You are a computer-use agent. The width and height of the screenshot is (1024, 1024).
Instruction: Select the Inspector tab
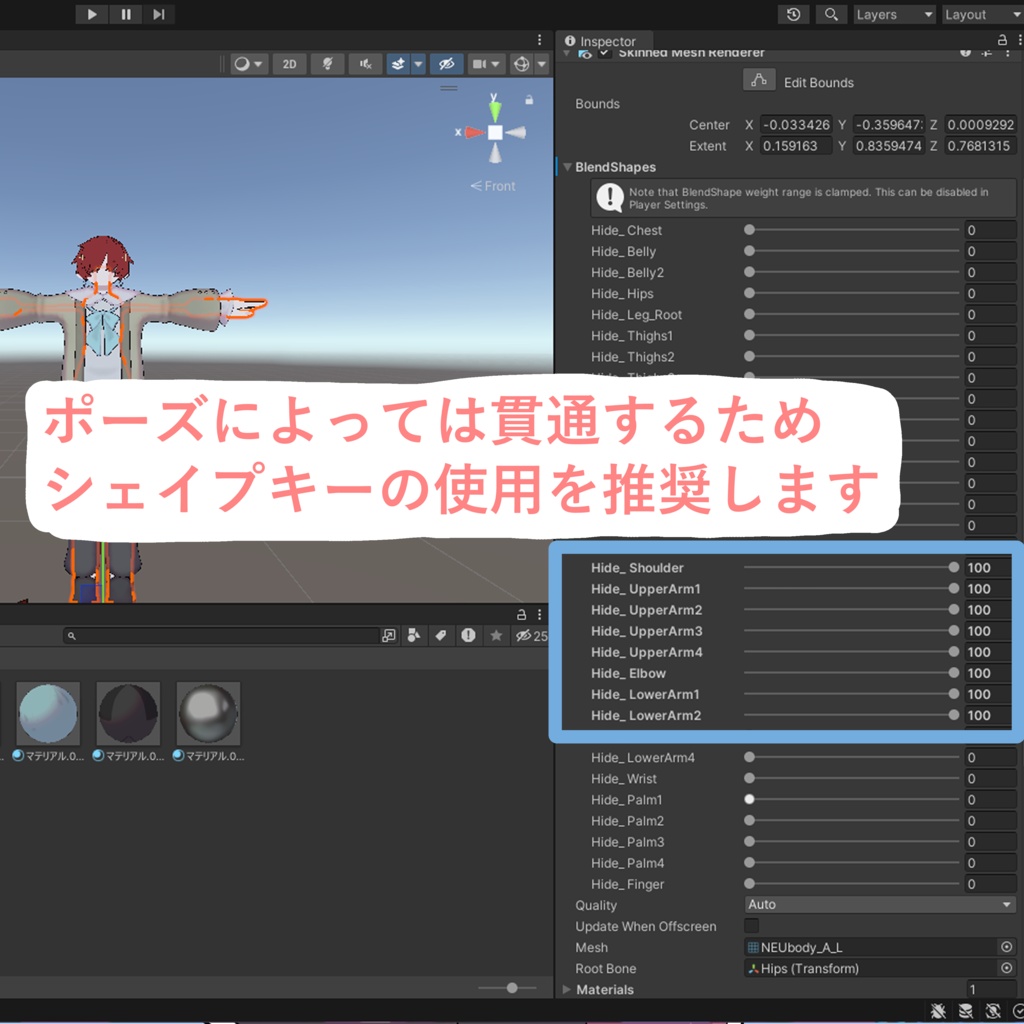coord(600,40)
